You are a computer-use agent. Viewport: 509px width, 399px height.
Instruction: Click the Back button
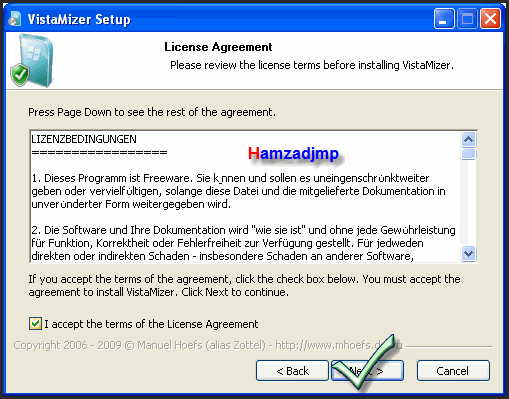coord(292,371)
